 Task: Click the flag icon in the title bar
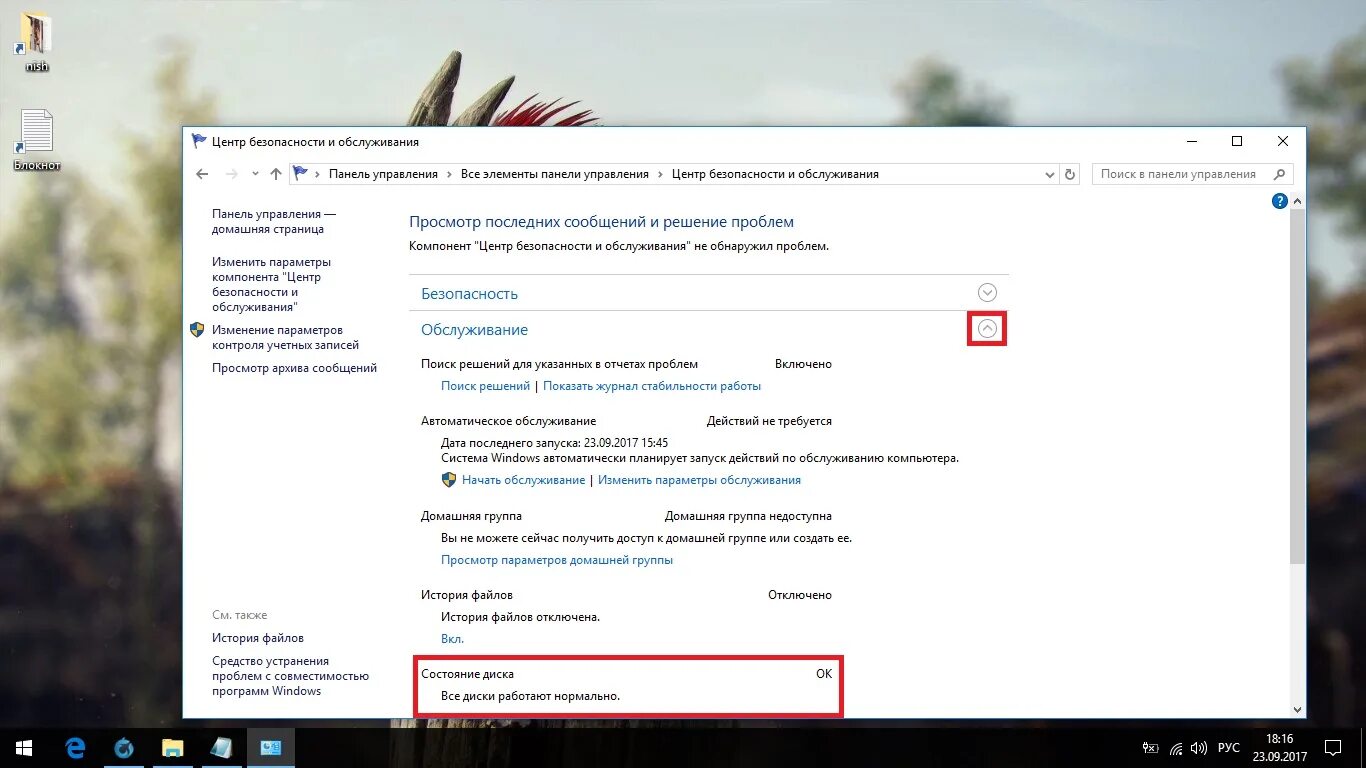point(199,142)
